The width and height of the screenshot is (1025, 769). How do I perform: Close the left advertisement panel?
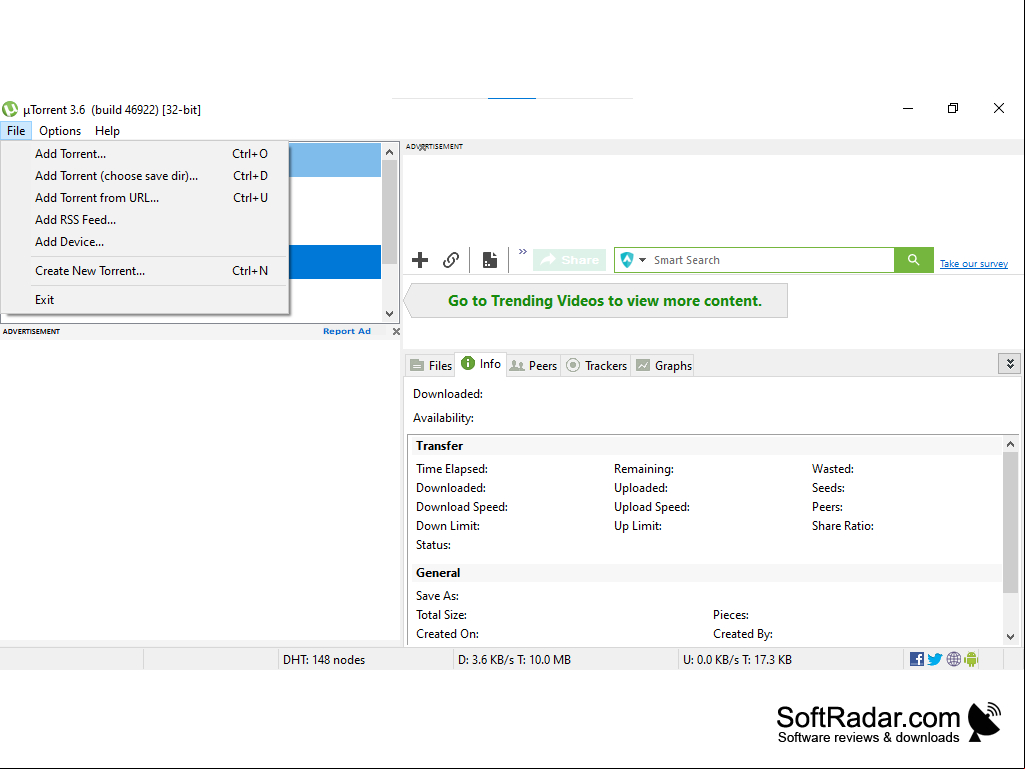click(396, 332)
